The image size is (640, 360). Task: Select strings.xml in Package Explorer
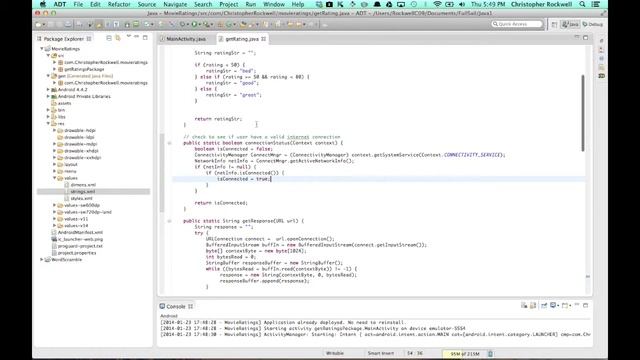[x=82, y=191]
